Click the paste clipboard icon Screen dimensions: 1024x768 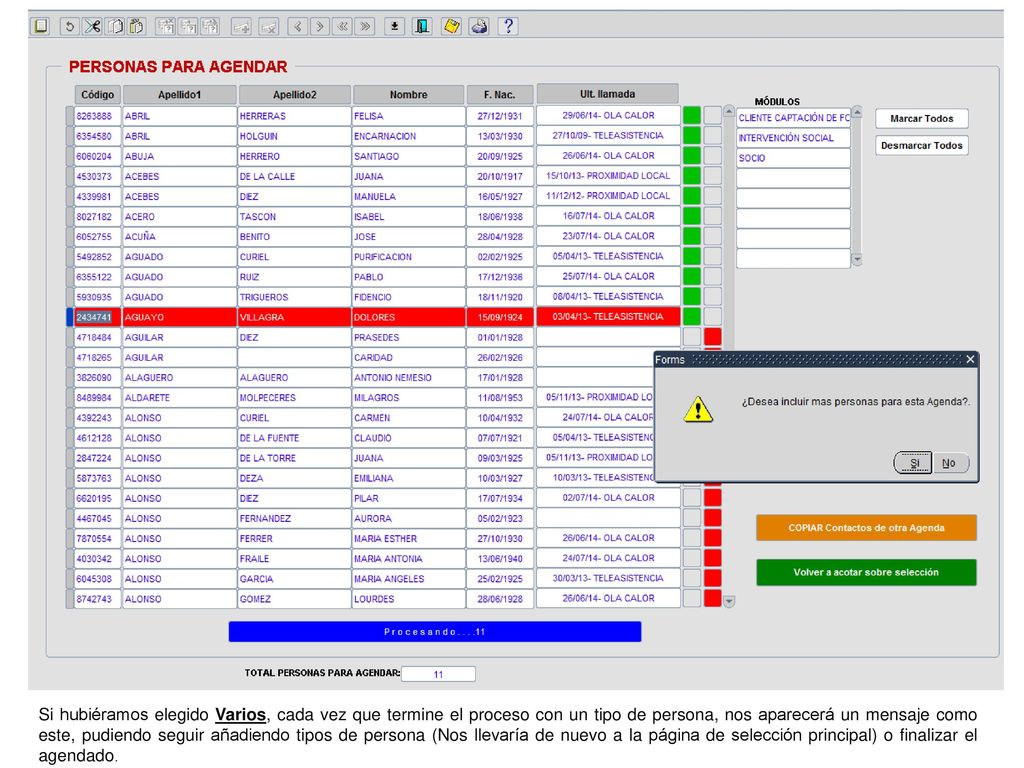[x=136, y=26]
